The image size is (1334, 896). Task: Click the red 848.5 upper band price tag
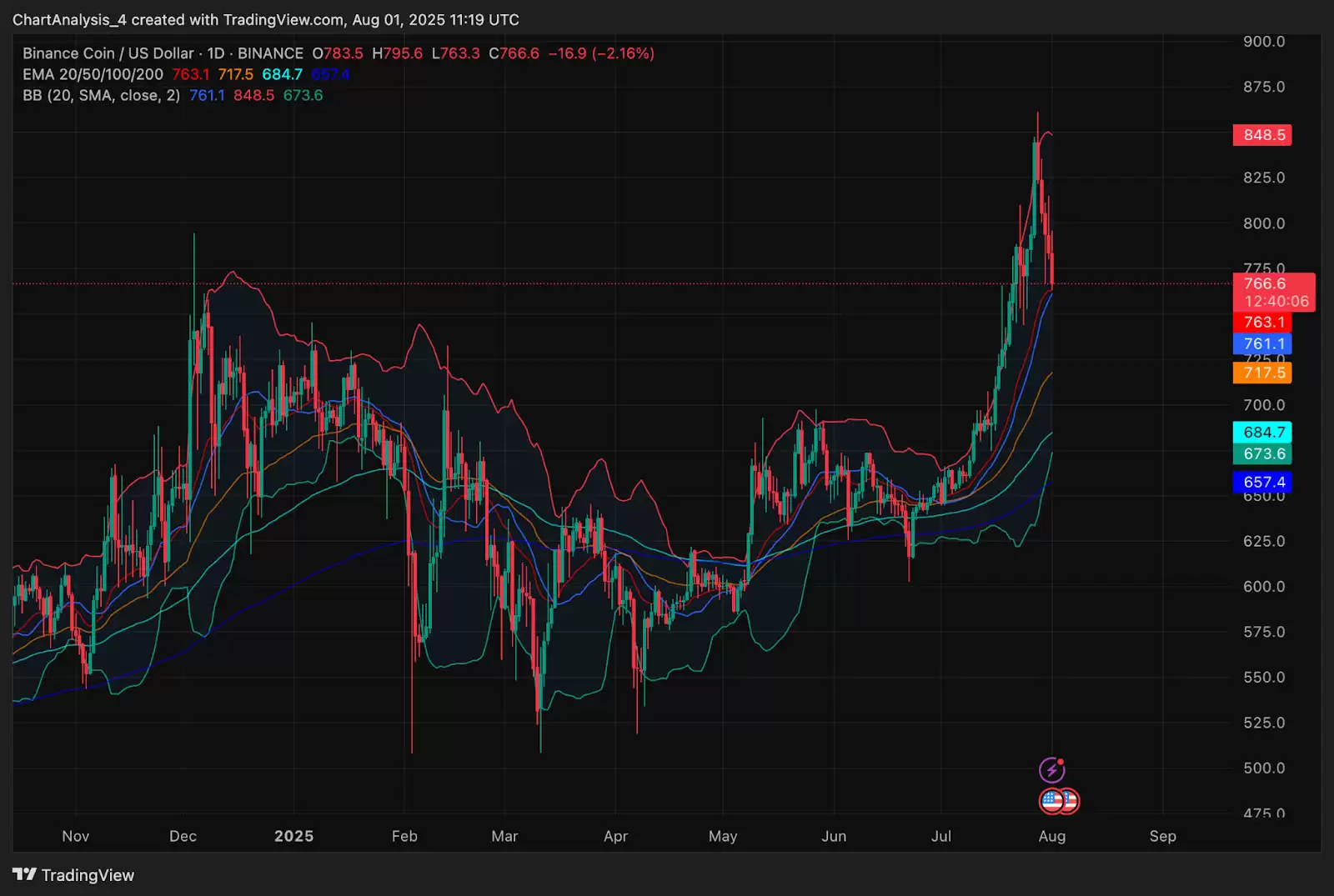pyautogui.click(x=1262, y=135)
